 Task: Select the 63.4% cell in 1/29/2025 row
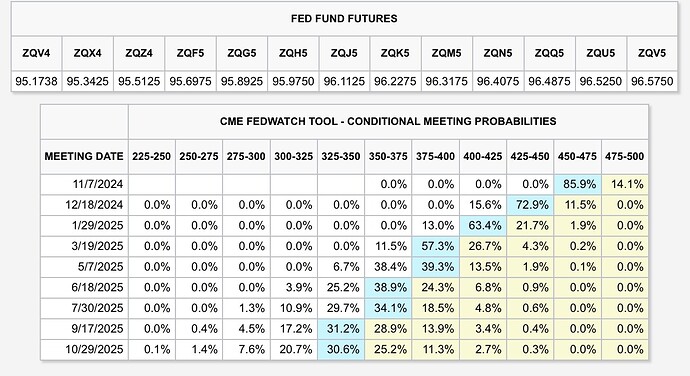pyautogui.click(x=483, y=225)
